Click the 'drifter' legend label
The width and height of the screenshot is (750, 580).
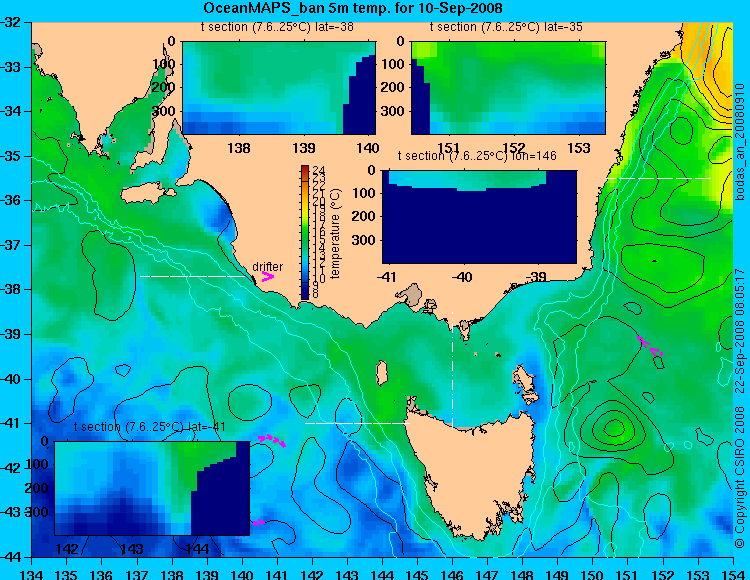tap(267, 266)
